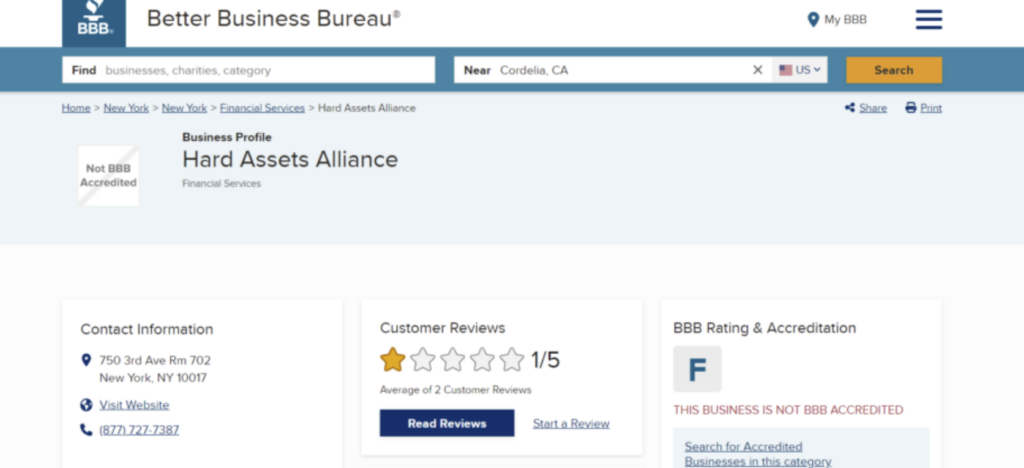Click the New York, NY 10017 line
Screen dimensions: 1024x468
(153, 378)
